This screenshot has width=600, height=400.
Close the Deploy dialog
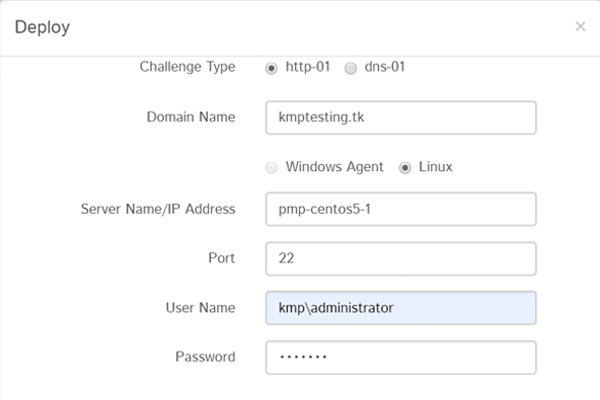pos(580,26)
